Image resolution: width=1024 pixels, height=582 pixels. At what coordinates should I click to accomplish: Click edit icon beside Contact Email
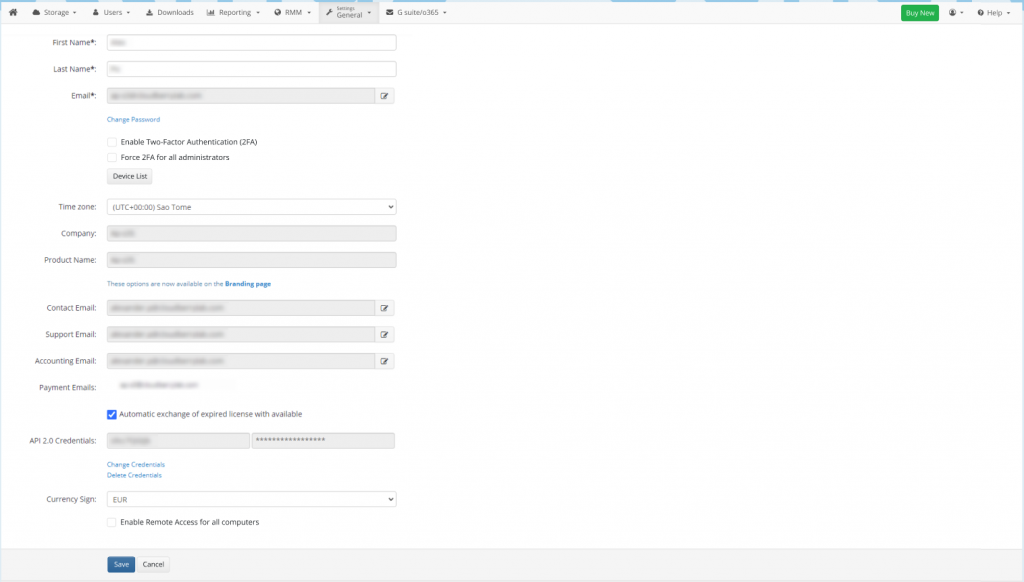tap(385, 308)
